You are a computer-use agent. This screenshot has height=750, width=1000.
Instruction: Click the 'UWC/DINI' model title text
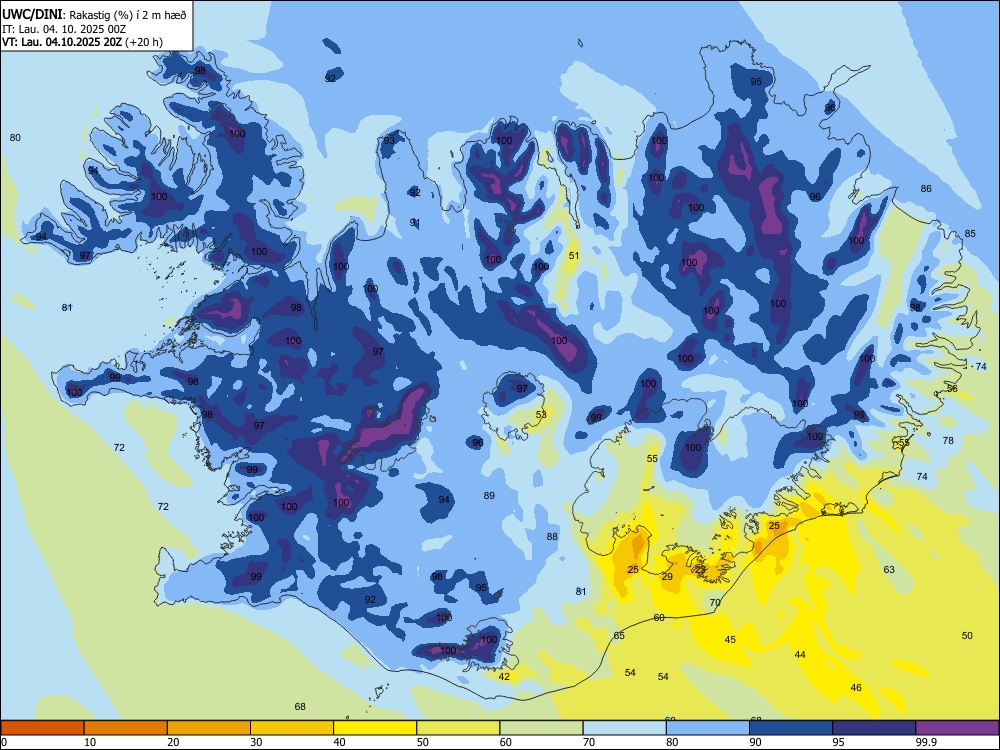pyautogui.click(x=32, y=15)
